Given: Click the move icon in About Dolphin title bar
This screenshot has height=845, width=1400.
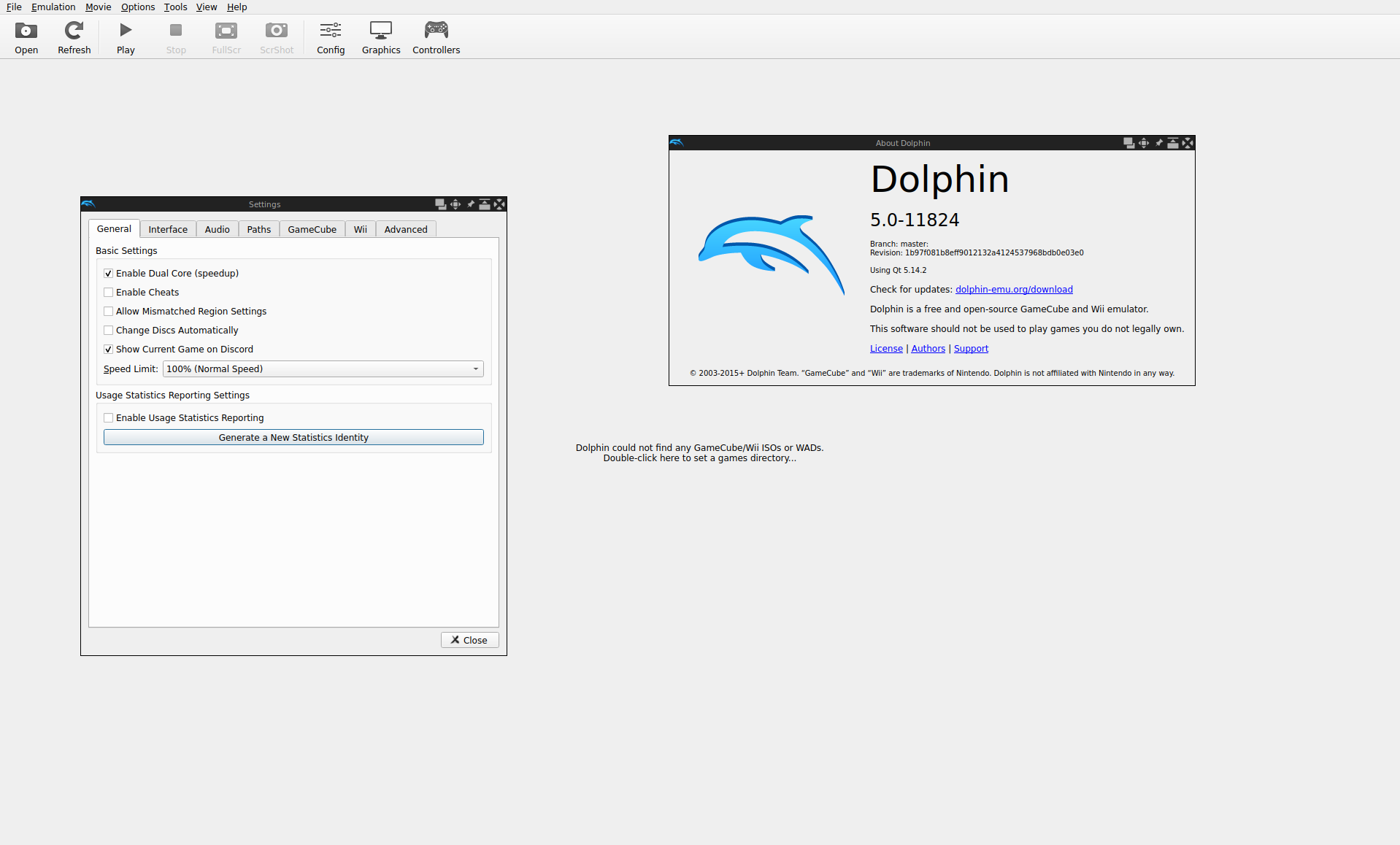Looking at the screenshot, I should 1144,143.
